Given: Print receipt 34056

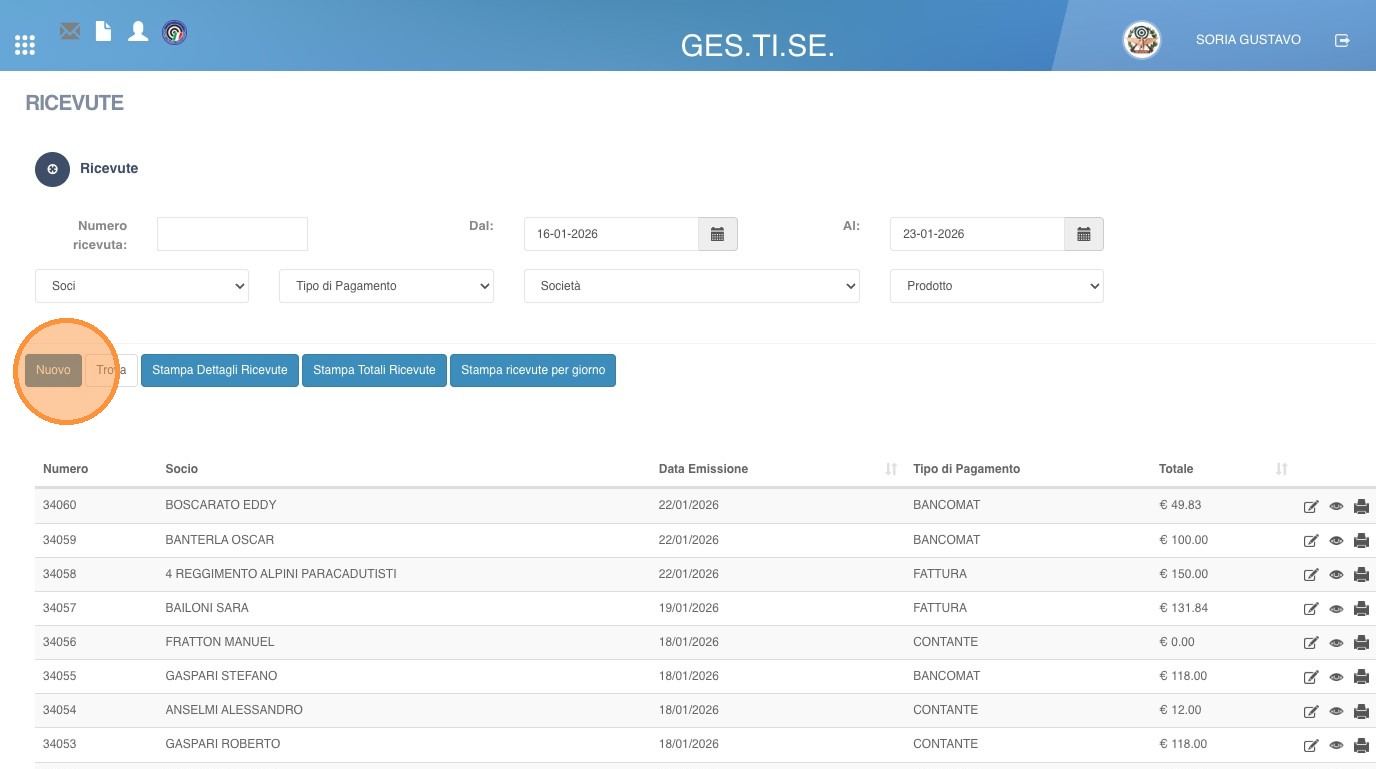Looking at the screenshot, I should [1361, 643].
